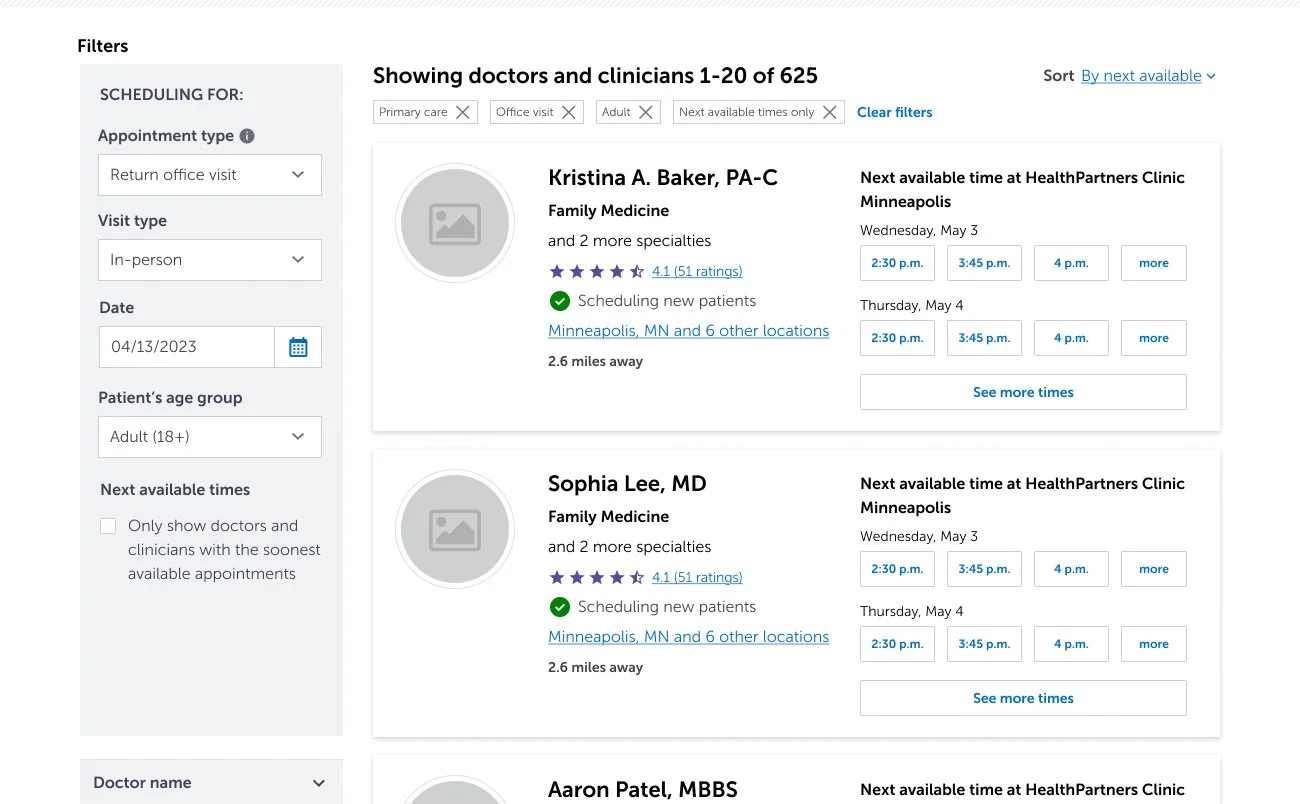Open the Visit type dropdown
Screen dimensions: 1300x804
pyautogui.click(x=210, y=260)
